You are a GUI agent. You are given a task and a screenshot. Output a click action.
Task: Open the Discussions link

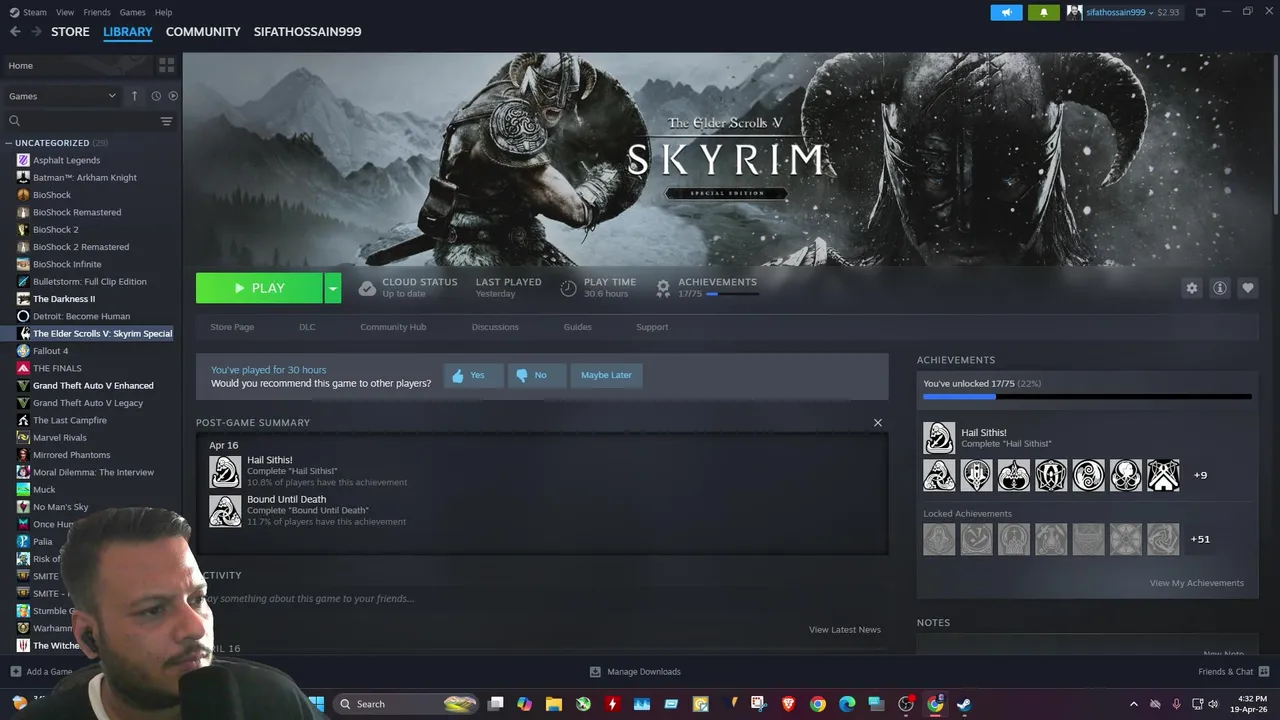(x=495, y=327)
